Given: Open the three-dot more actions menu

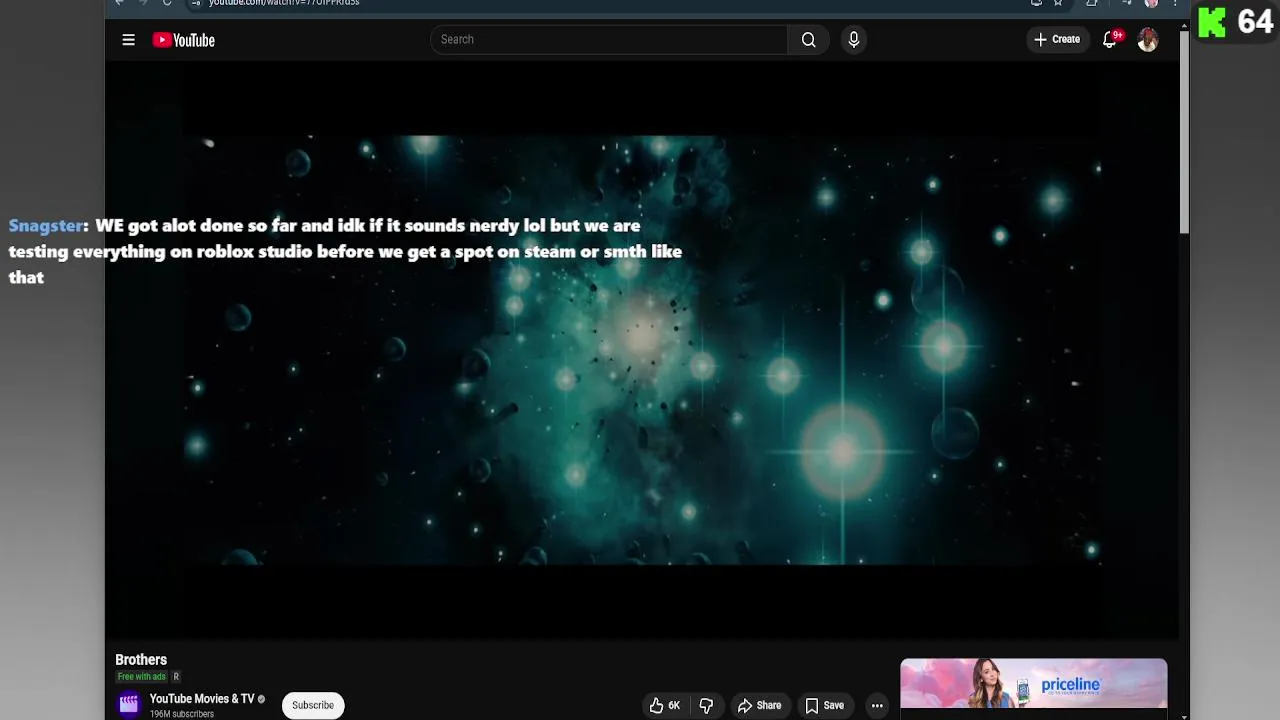Looking at the screenshot, I should pos(877,705).
